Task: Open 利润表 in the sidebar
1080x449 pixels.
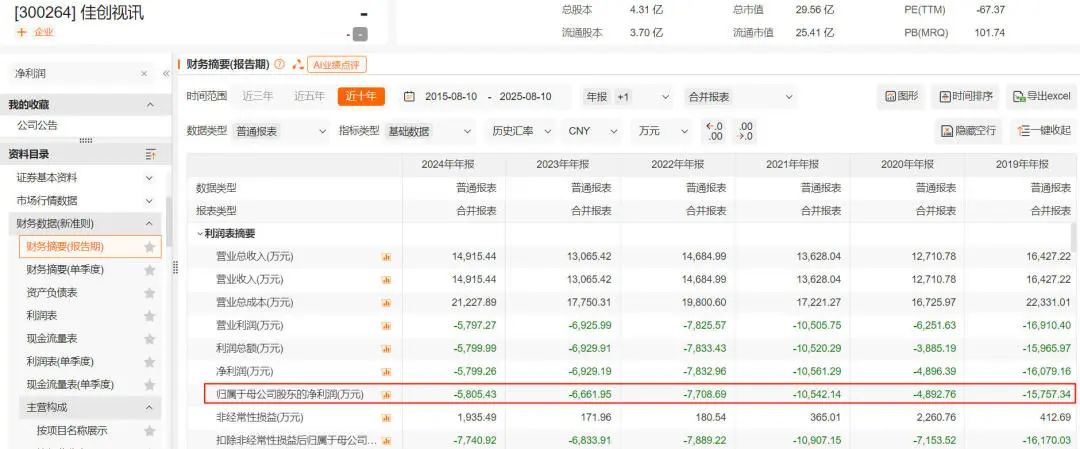Action: pyautogui.click(x=41, y=316)
